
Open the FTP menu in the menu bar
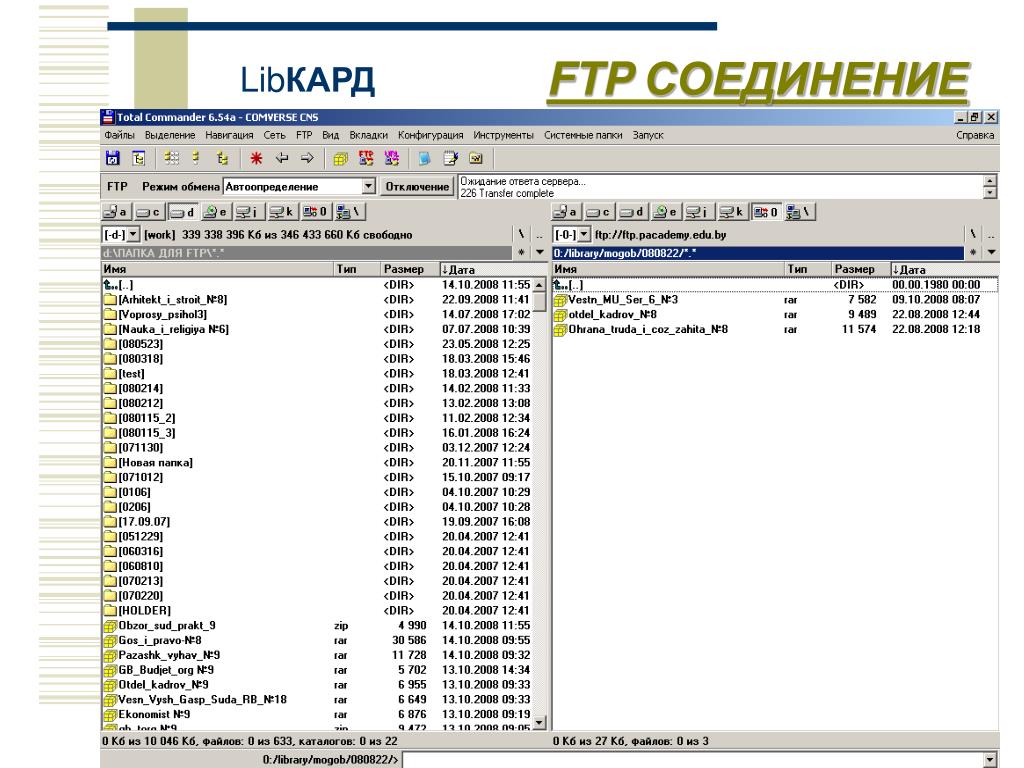click(x=304, y=135)
